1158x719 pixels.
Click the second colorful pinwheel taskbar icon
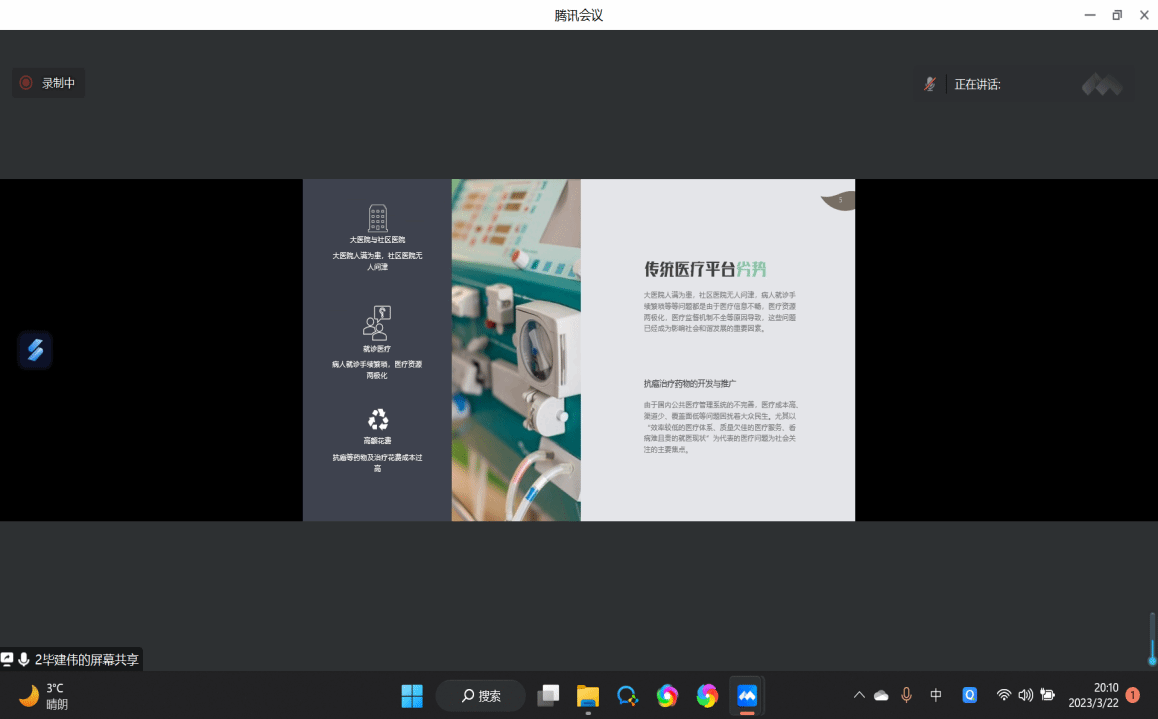point(707,695)
